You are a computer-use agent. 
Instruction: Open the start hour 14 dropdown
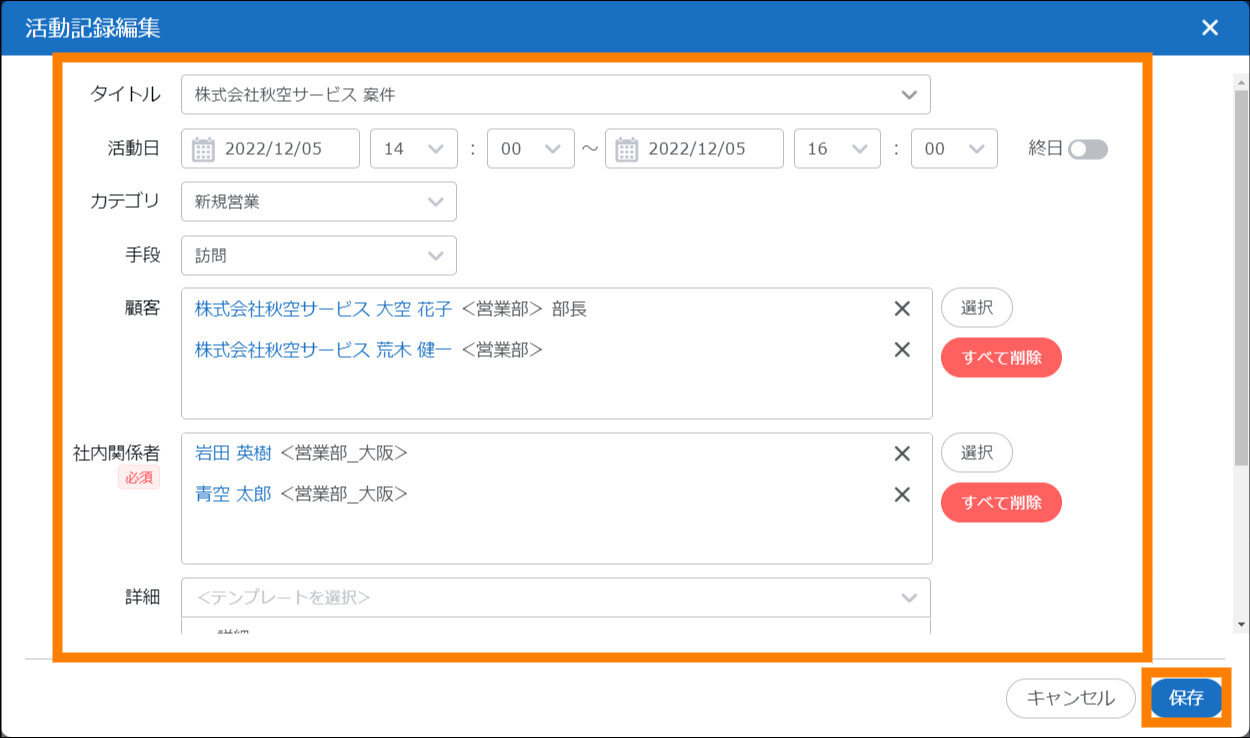pos(414,149)
